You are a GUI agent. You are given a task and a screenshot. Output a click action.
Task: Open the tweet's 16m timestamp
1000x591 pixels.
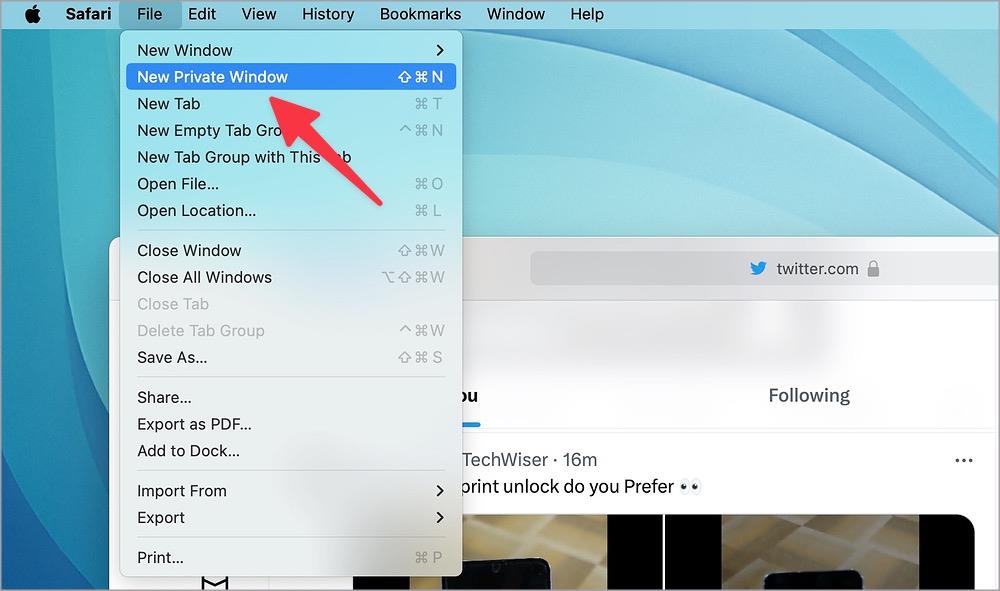[580, 460]
